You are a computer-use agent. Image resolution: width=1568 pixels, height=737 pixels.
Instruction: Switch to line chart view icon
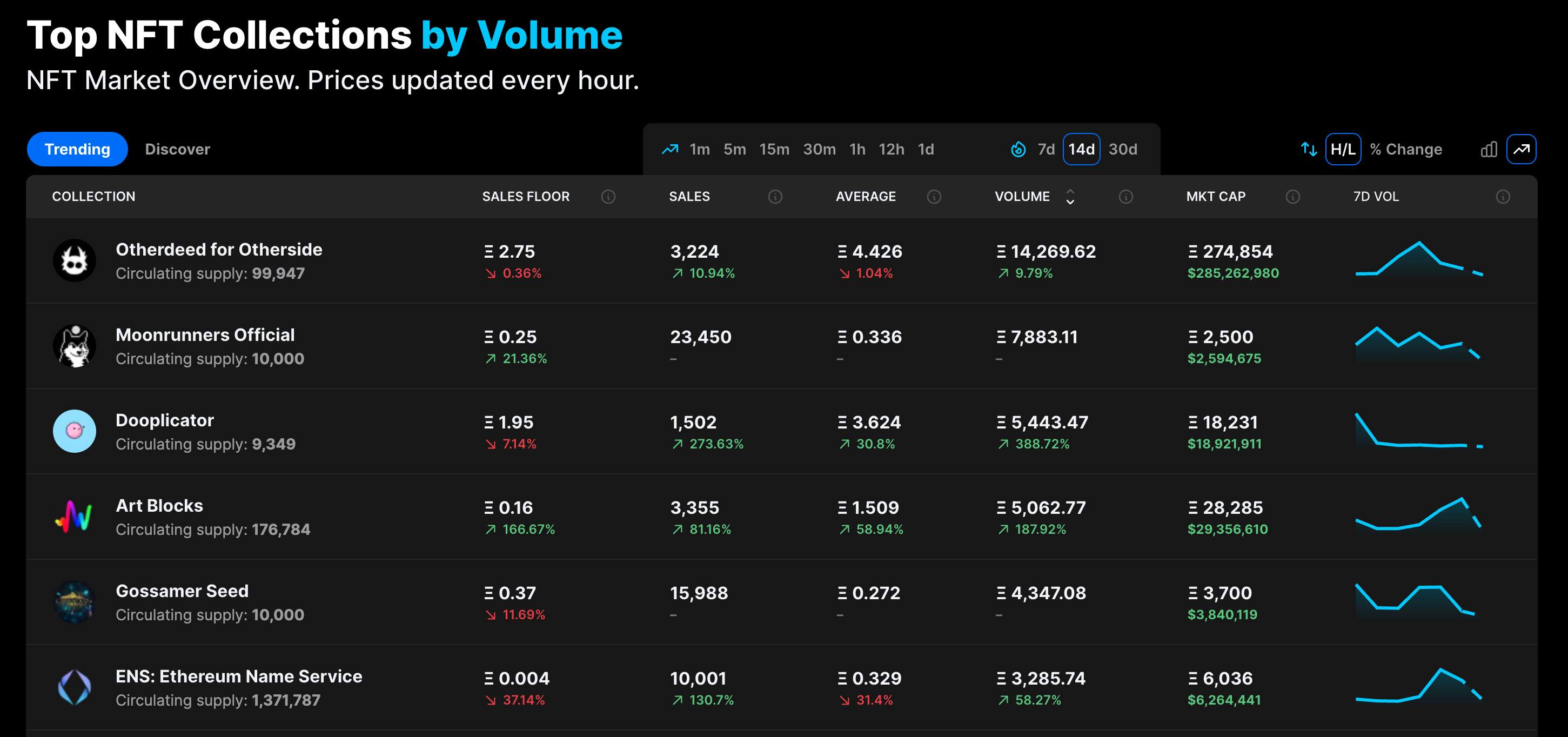pyautogui.click(x=1521, y=149)
